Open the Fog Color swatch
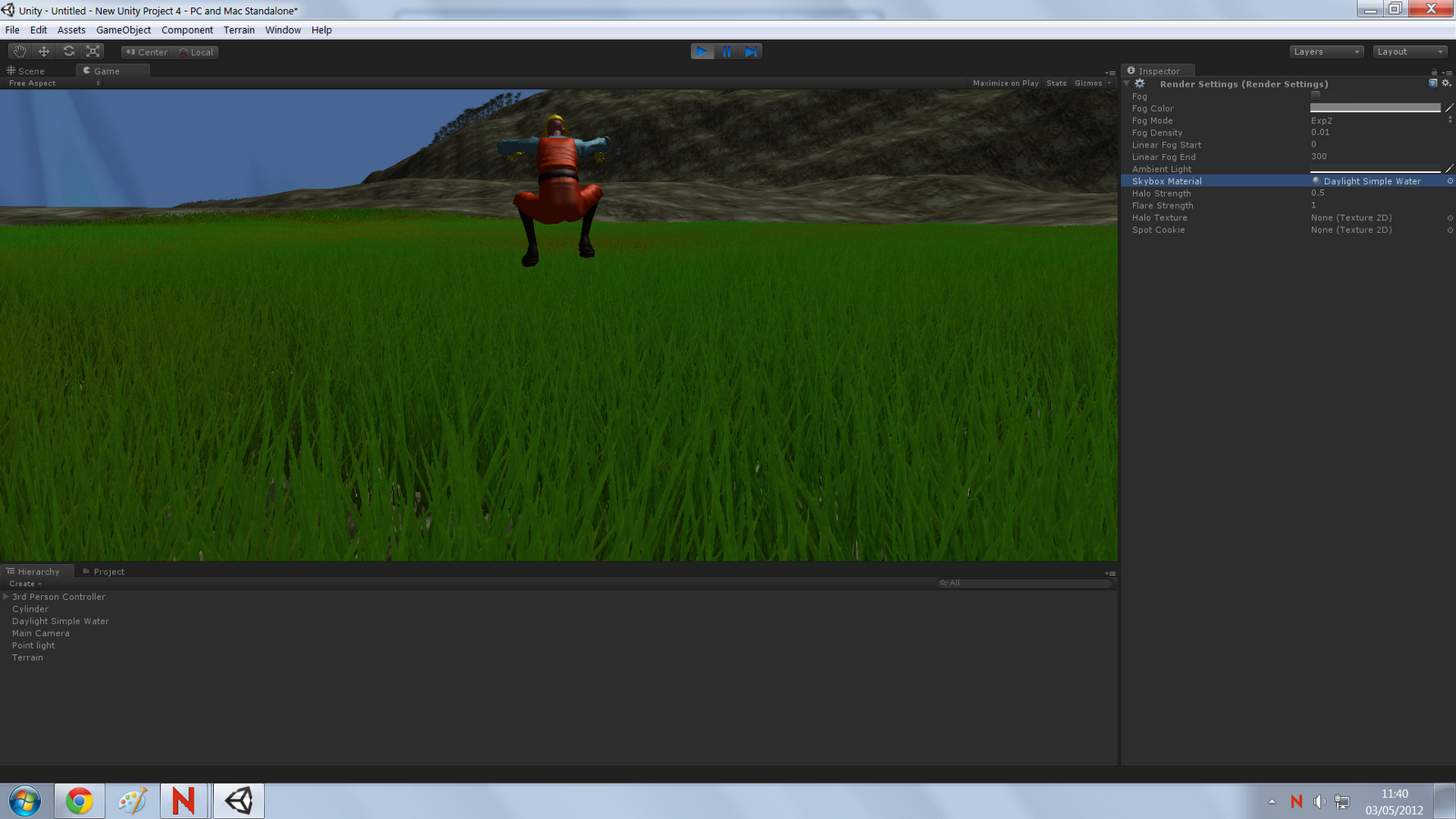The image size is (1456, 819). [1374, 107]
